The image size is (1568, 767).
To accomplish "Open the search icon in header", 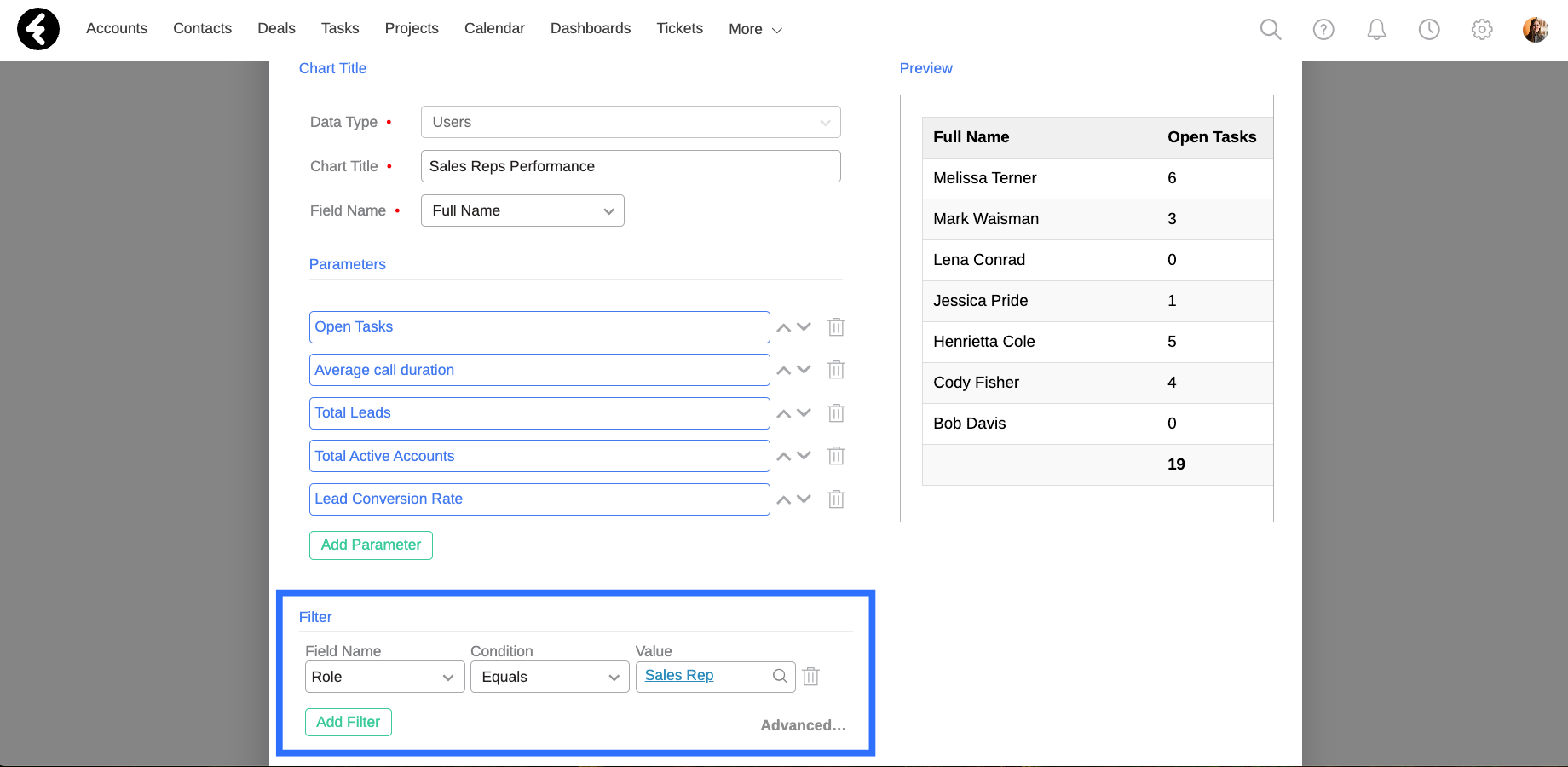I will [1271, 29].
